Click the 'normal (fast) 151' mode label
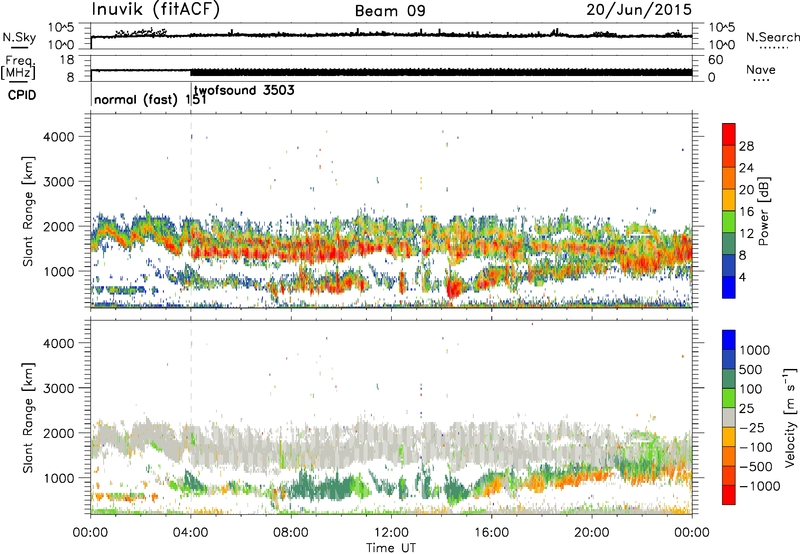Screen dimensions: 800x554 click(x=150, y=99)
